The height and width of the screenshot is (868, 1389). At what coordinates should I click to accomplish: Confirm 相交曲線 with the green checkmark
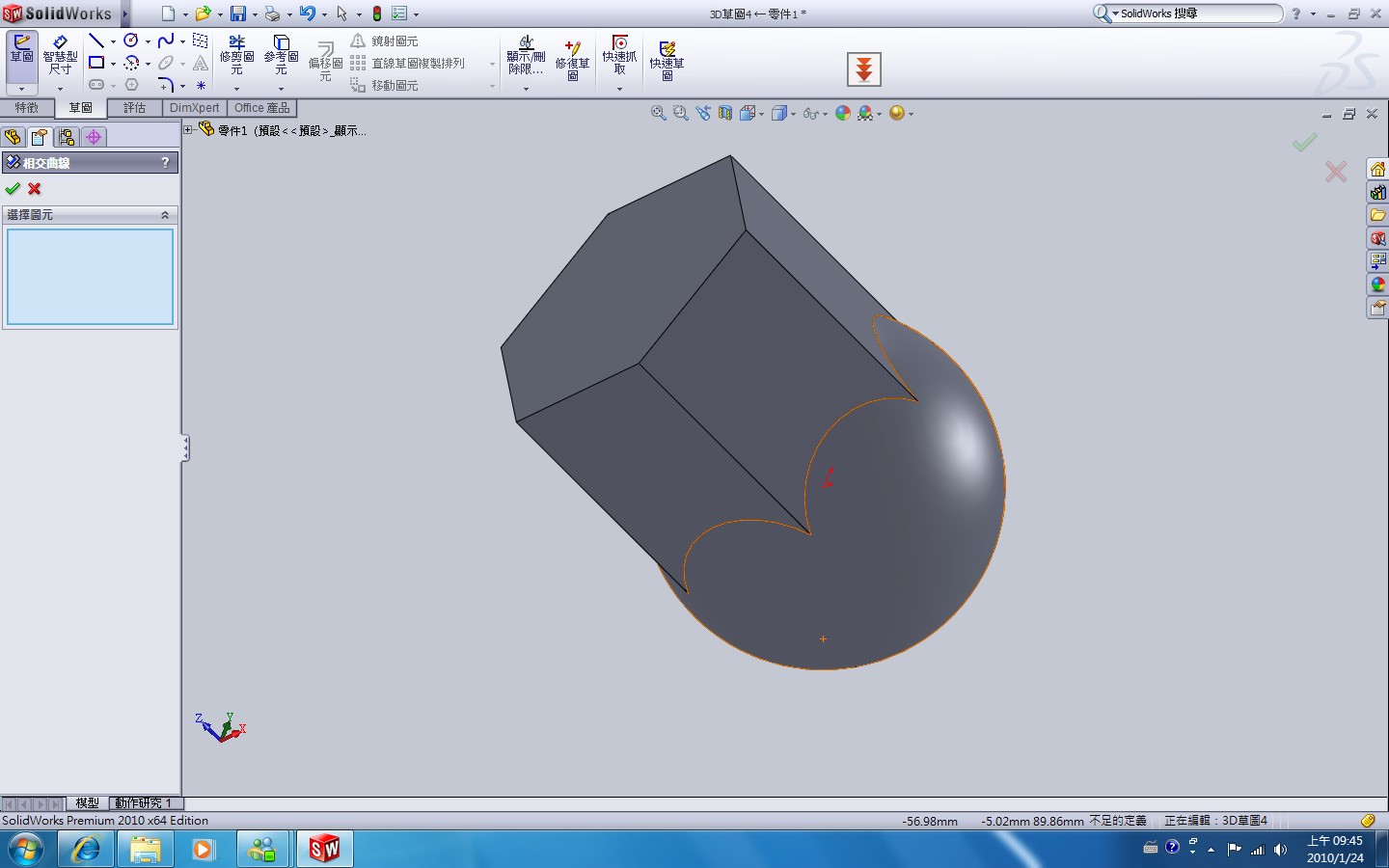[x=13, y=189]
